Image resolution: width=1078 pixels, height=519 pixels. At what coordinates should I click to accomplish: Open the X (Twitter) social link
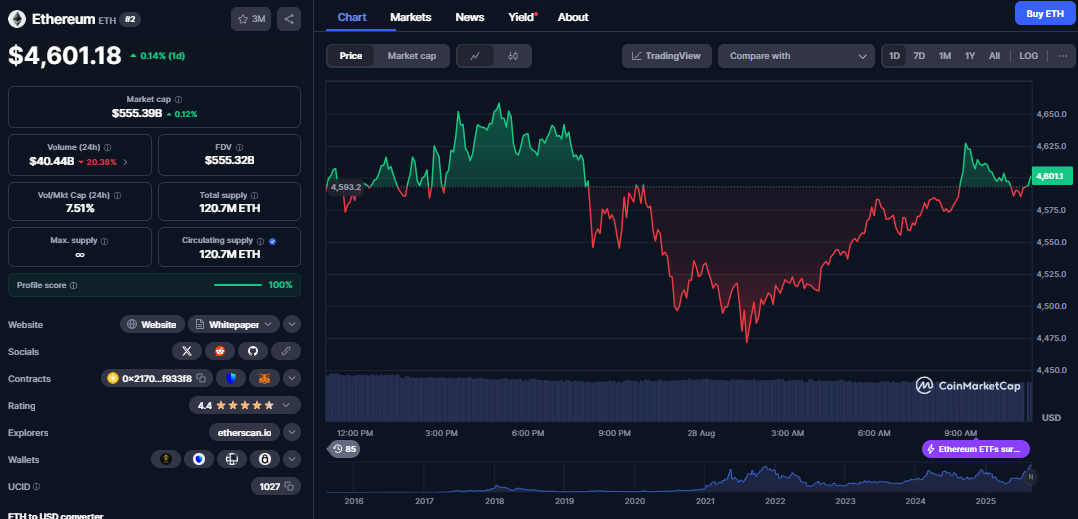186,351
